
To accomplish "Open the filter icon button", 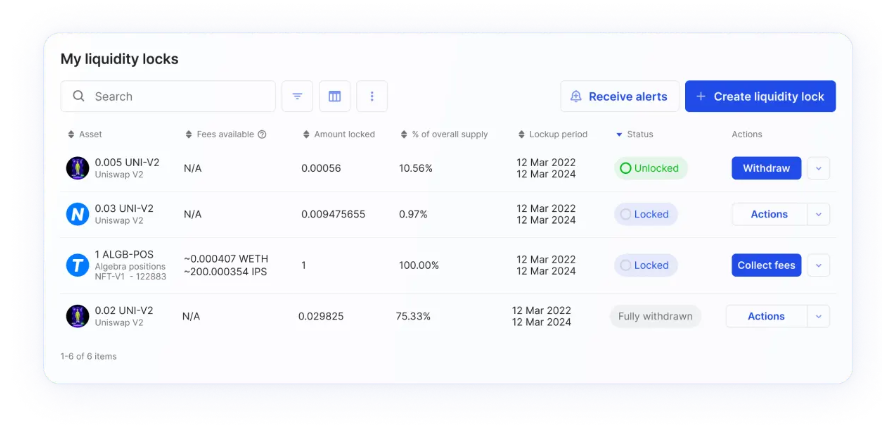I will pyautogui.click(x=297, y=96).
